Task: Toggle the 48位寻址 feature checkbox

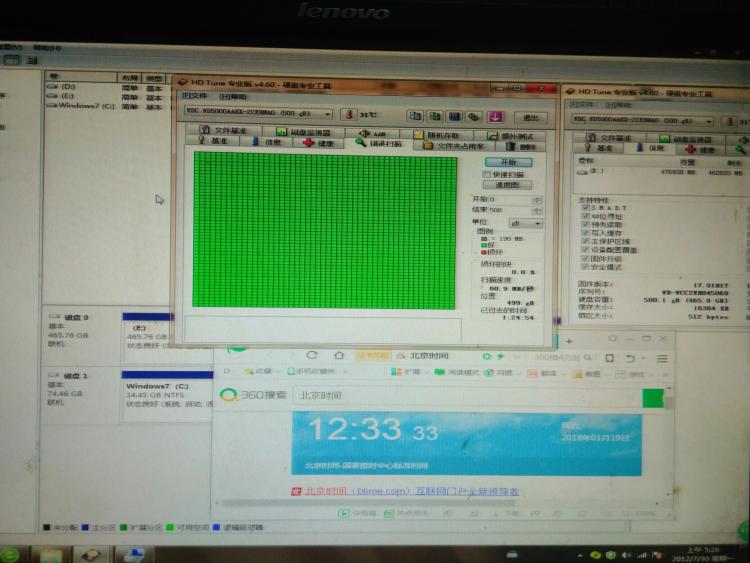Action: [x=585, y=216]
